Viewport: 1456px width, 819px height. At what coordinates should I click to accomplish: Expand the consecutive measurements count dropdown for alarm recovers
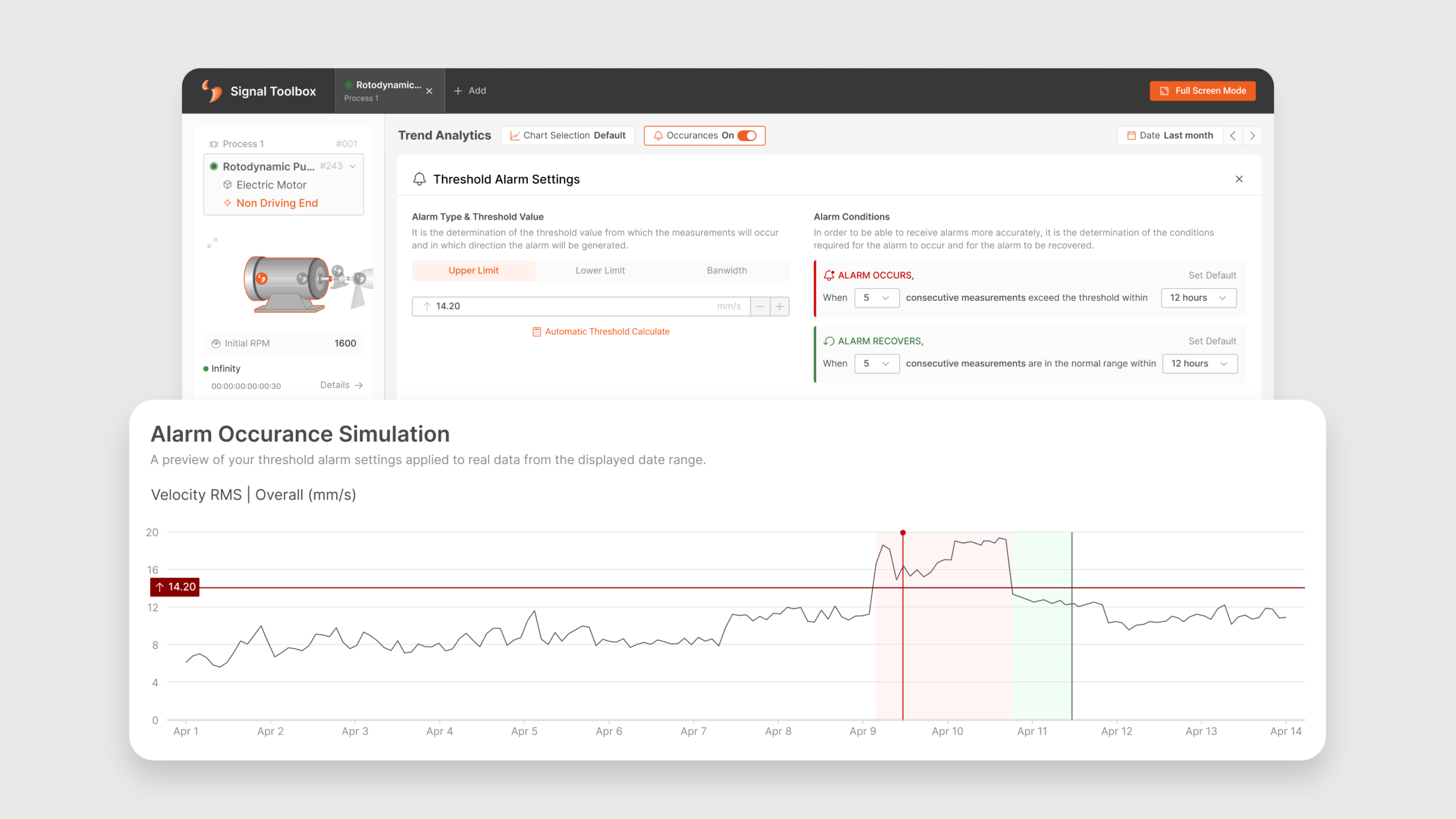click(x=876, y=363)
